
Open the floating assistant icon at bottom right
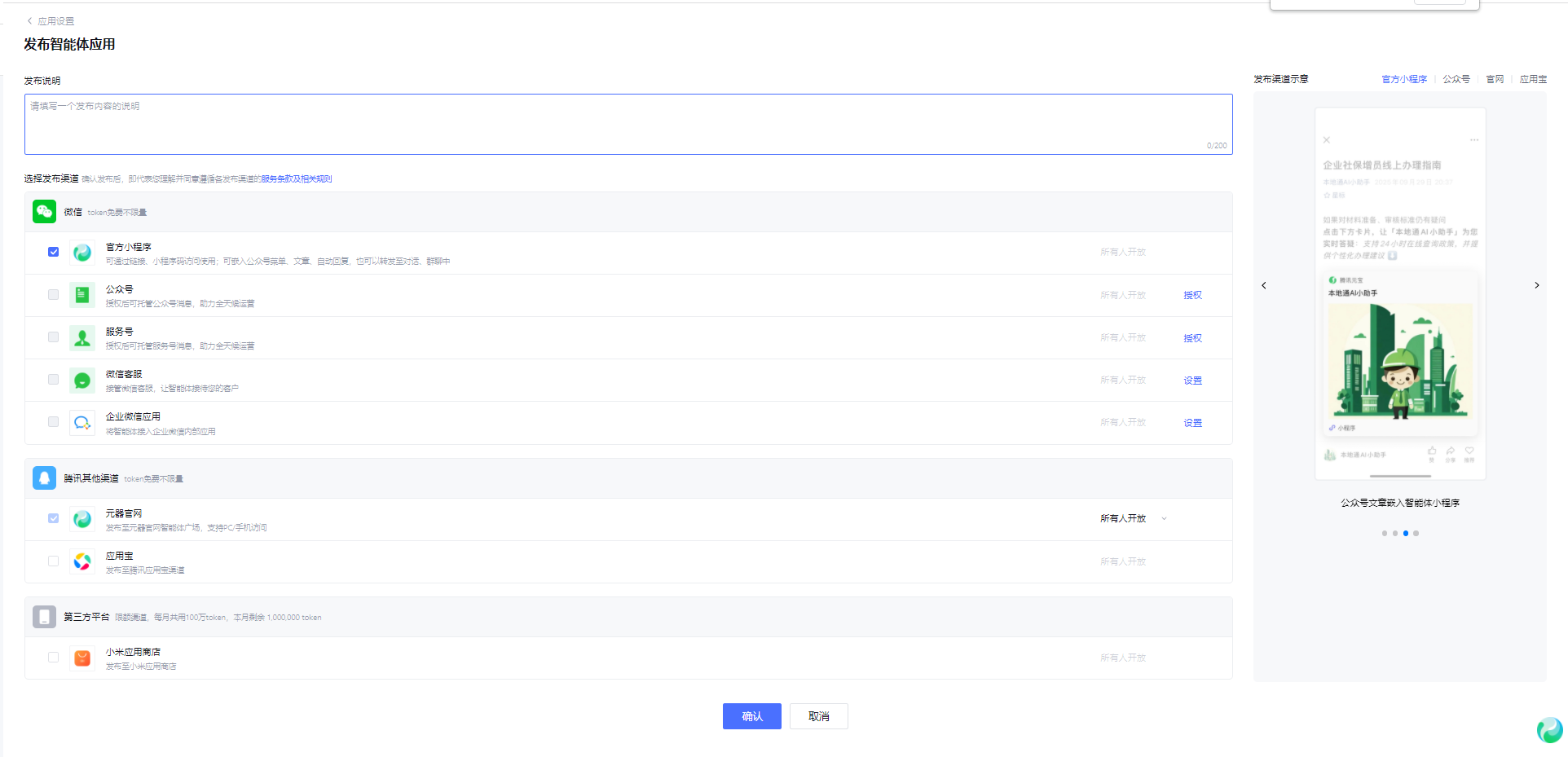pyautogui.click(x=1548, y=729)
